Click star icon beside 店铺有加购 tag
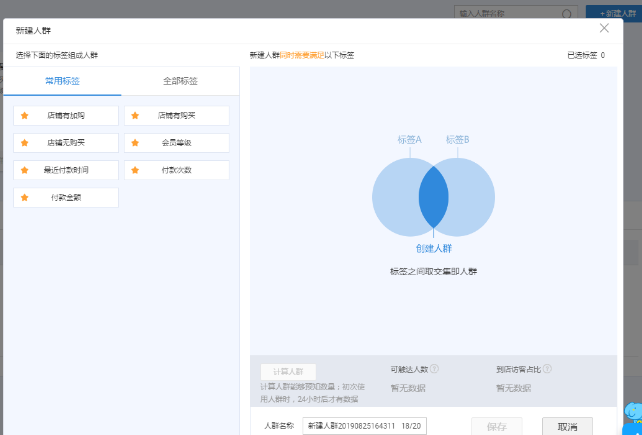Image resolution: width=642 pixels, height=435 pixels. click(x=25, y=116)
